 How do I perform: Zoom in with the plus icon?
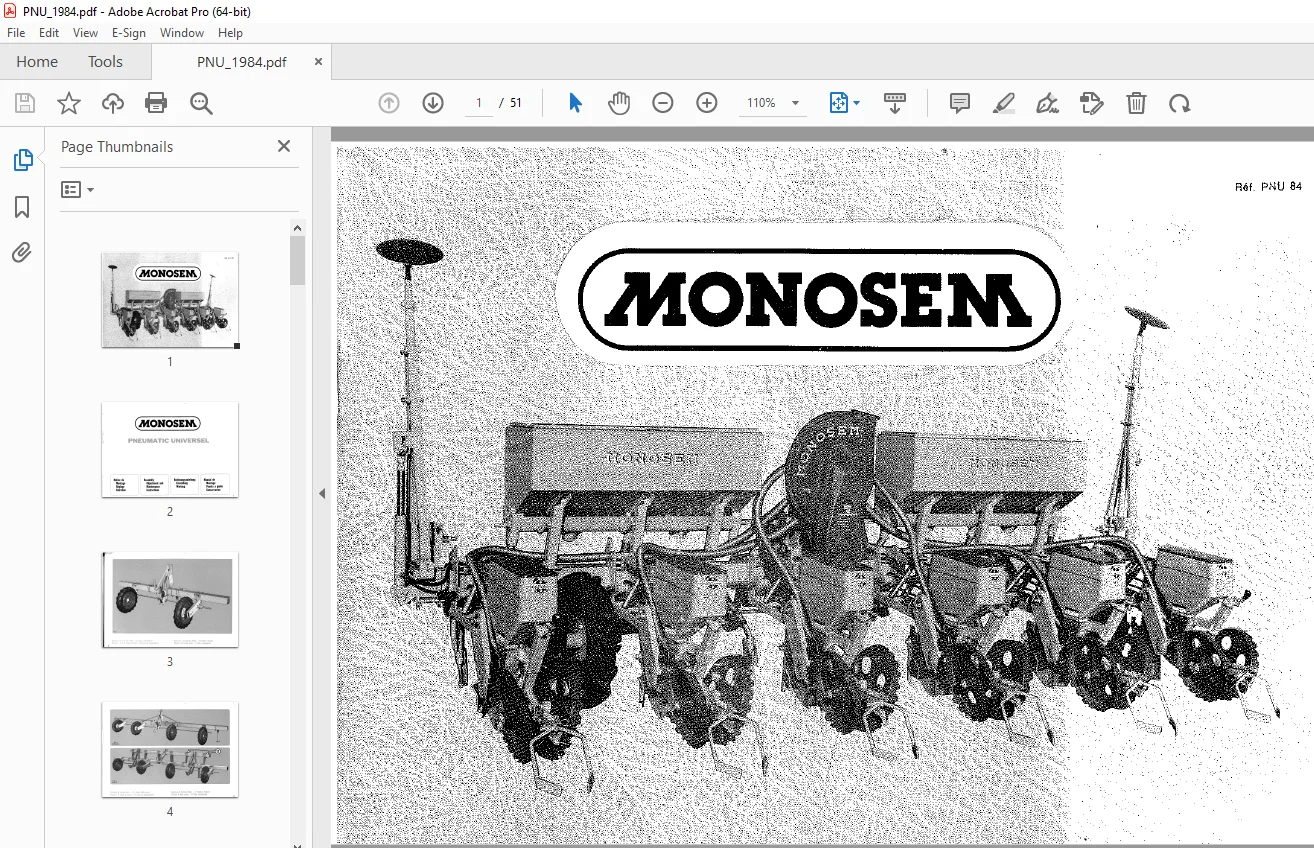pyautogui.click(x=707, y=103)
